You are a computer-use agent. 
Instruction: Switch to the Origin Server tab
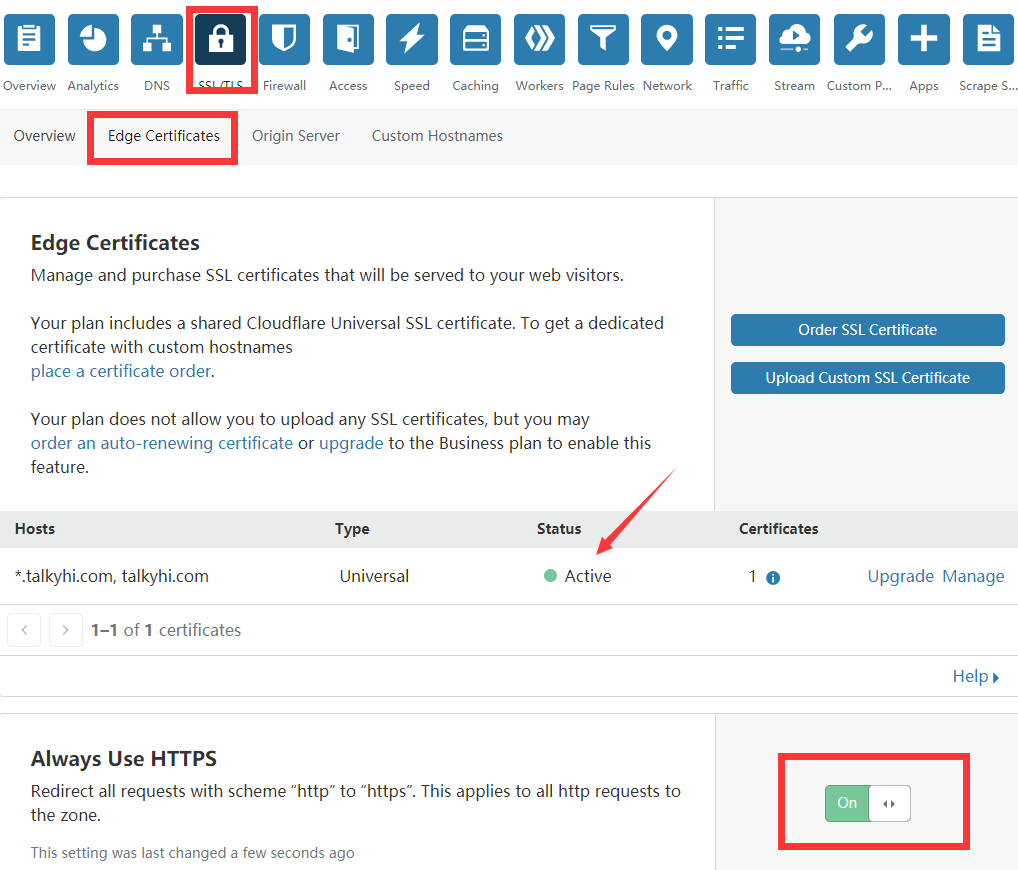(295, 136)
